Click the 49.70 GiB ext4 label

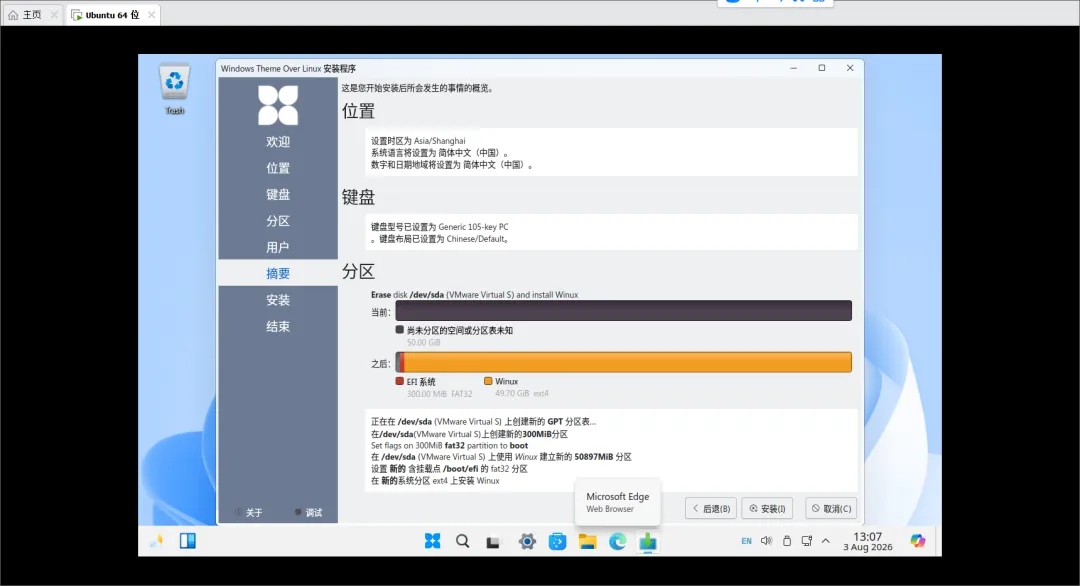[x=521, y=393]
